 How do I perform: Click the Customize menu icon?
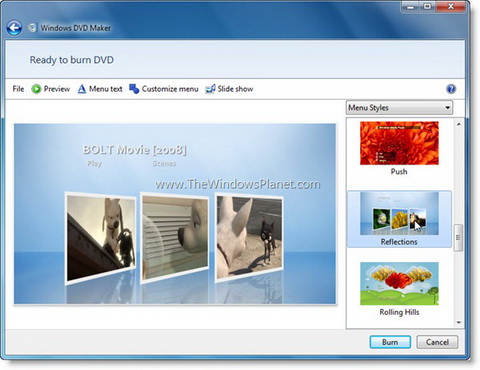click(x=134, y=89)
